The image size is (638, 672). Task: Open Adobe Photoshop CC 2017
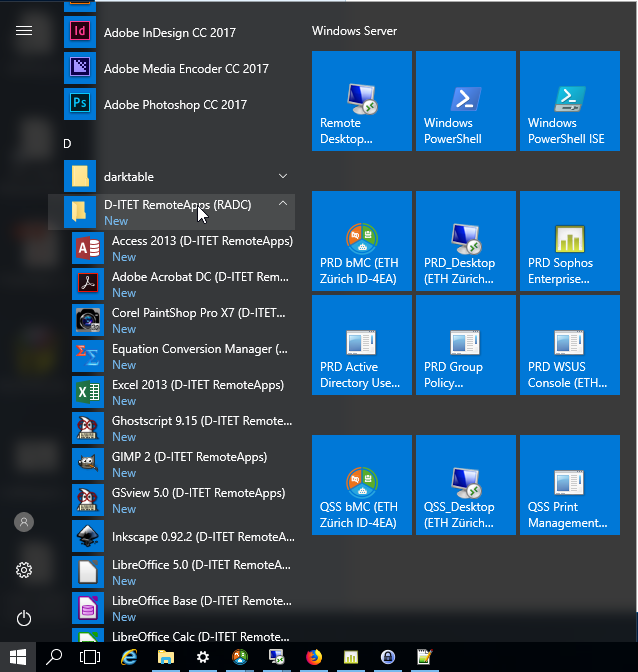tap(171, 105)
